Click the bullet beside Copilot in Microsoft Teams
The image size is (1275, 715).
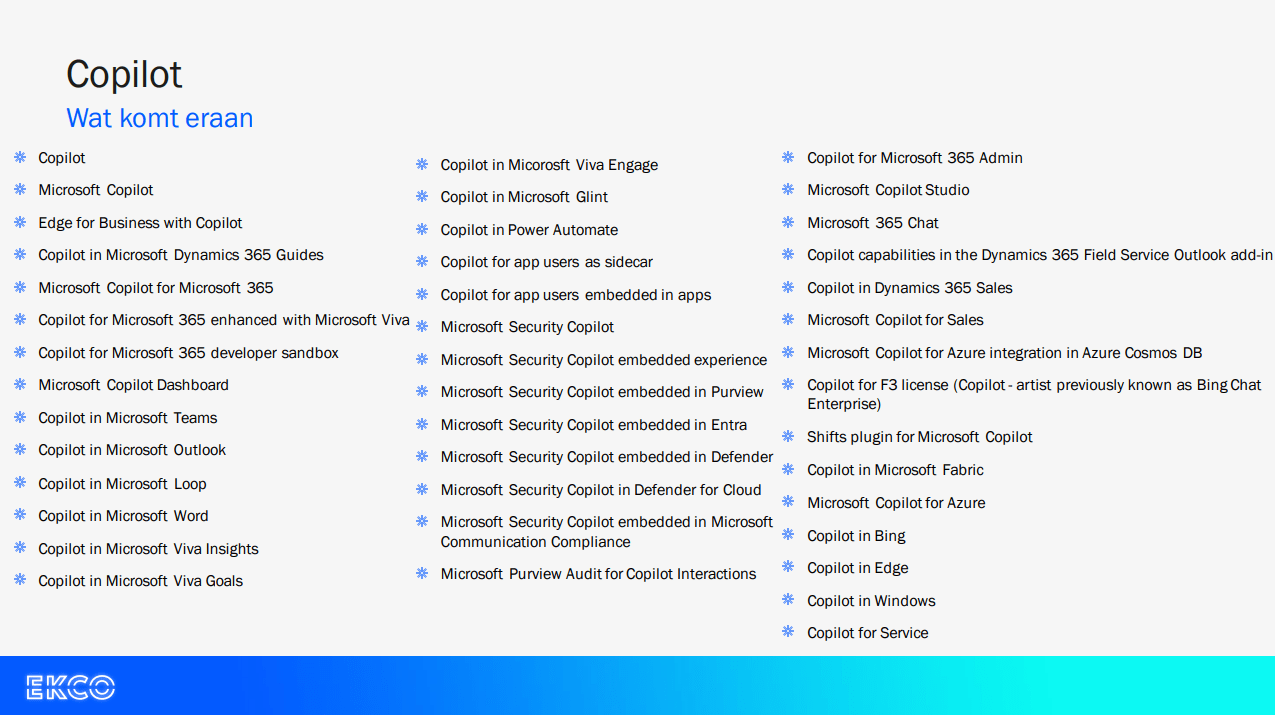[x=18, y=418]
